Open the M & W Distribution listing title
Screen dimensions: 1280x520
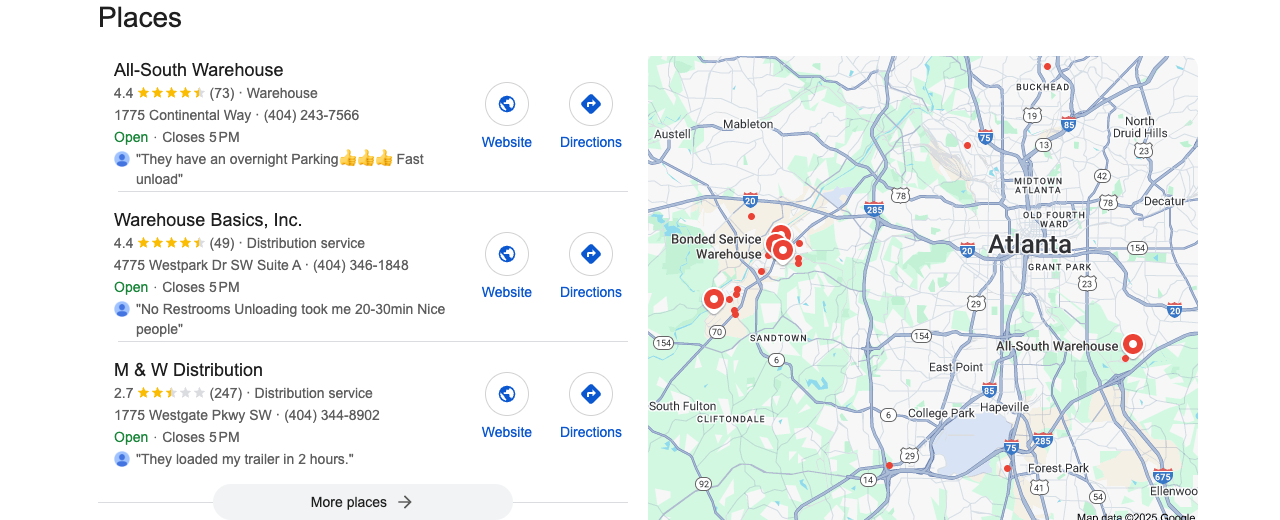(x=188, y=370)
